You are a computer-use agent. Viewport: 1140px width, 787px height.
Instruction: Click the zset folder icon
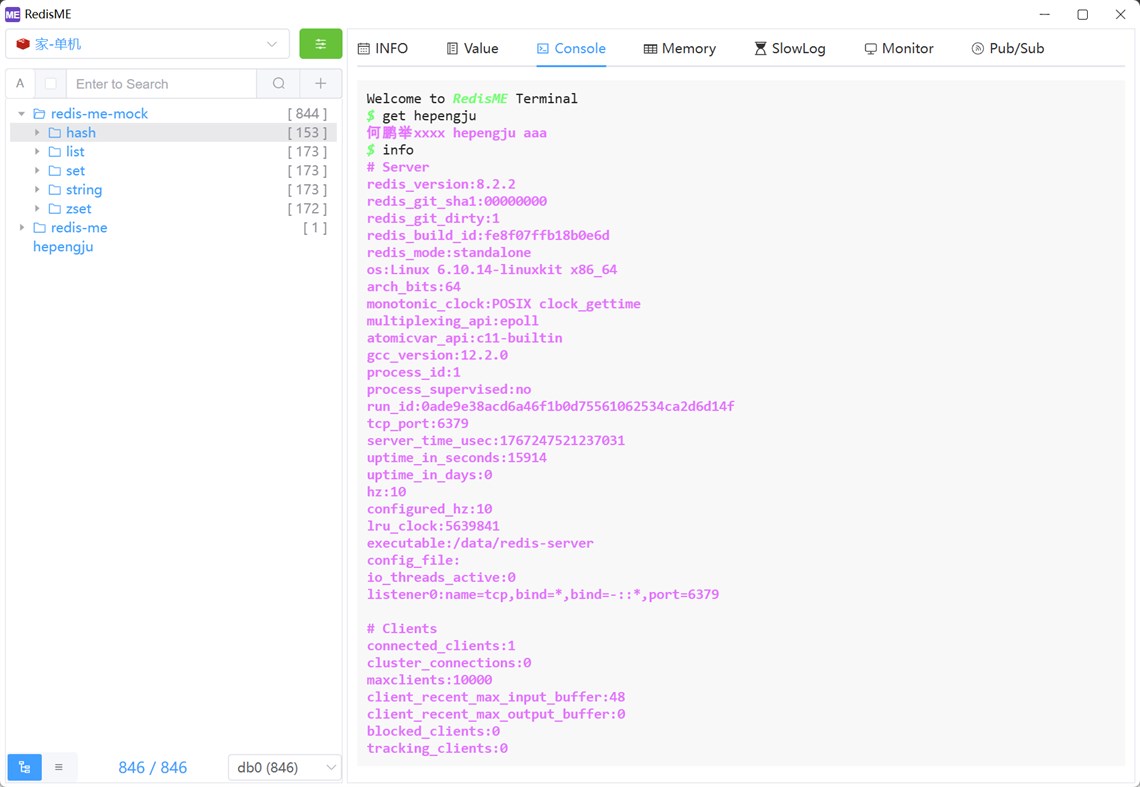55,209
